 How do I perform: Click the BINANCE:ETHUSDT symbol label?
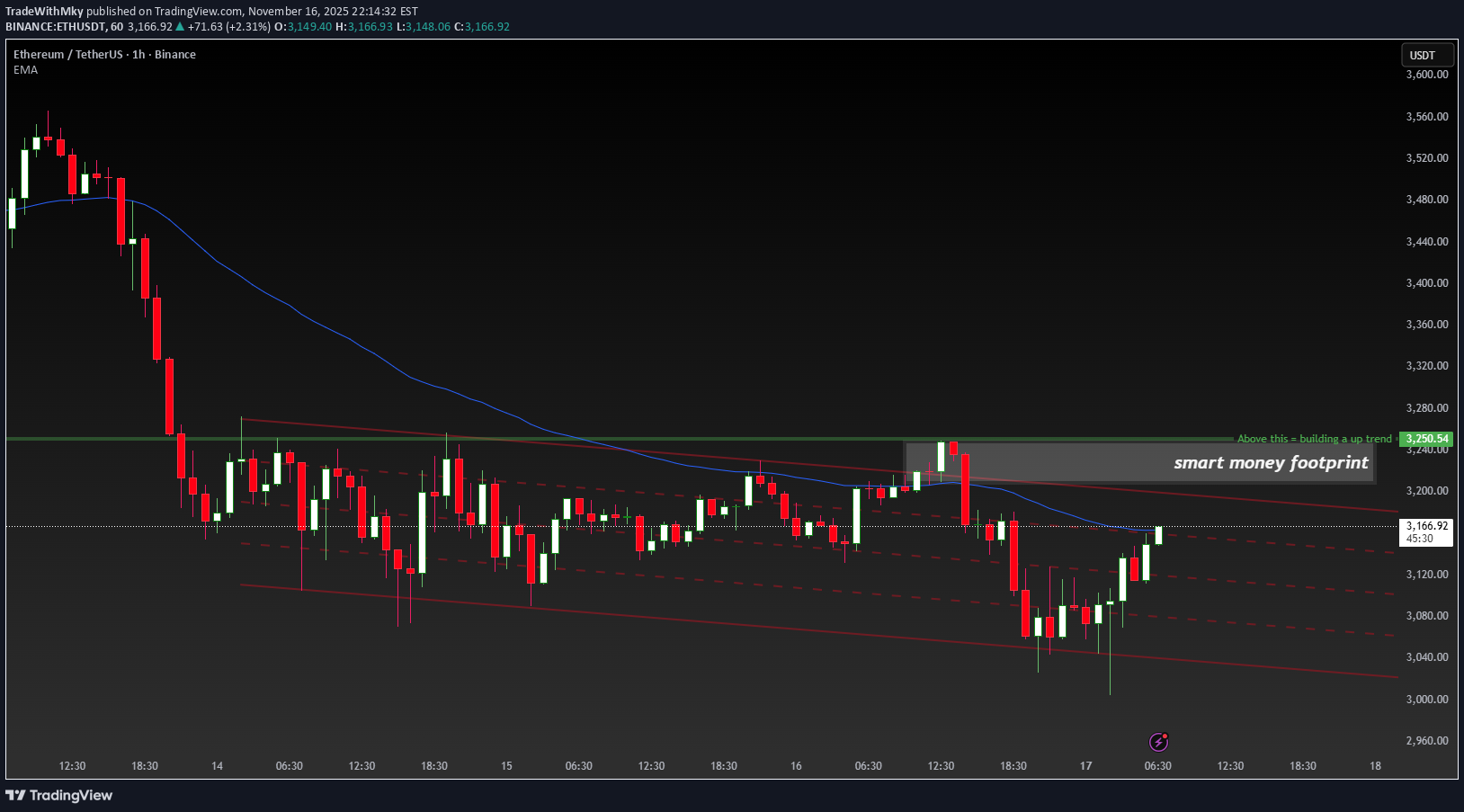pos(54,27)
